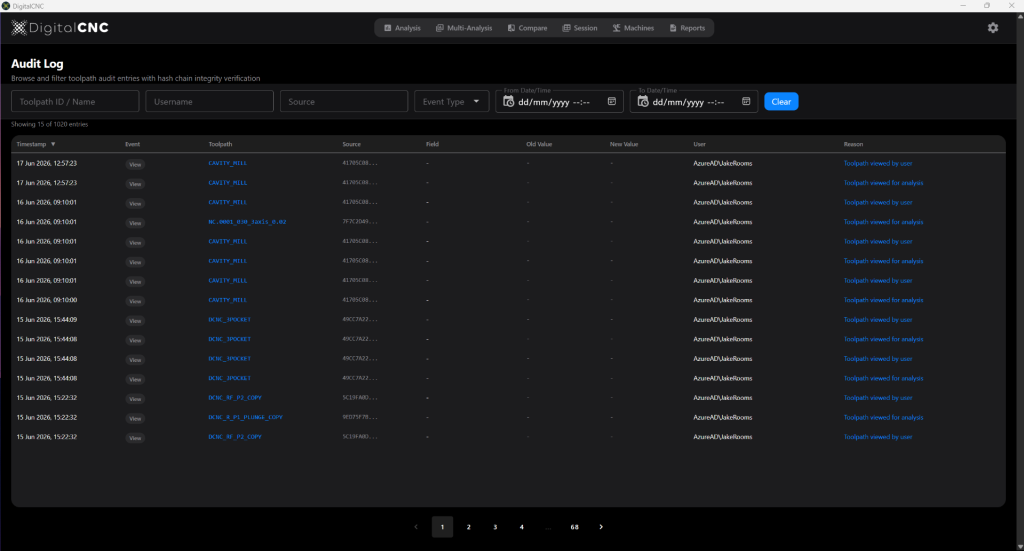Switch to the Analysis tab
This screenshot has width=1024, height=551.
tap(402, 28)
